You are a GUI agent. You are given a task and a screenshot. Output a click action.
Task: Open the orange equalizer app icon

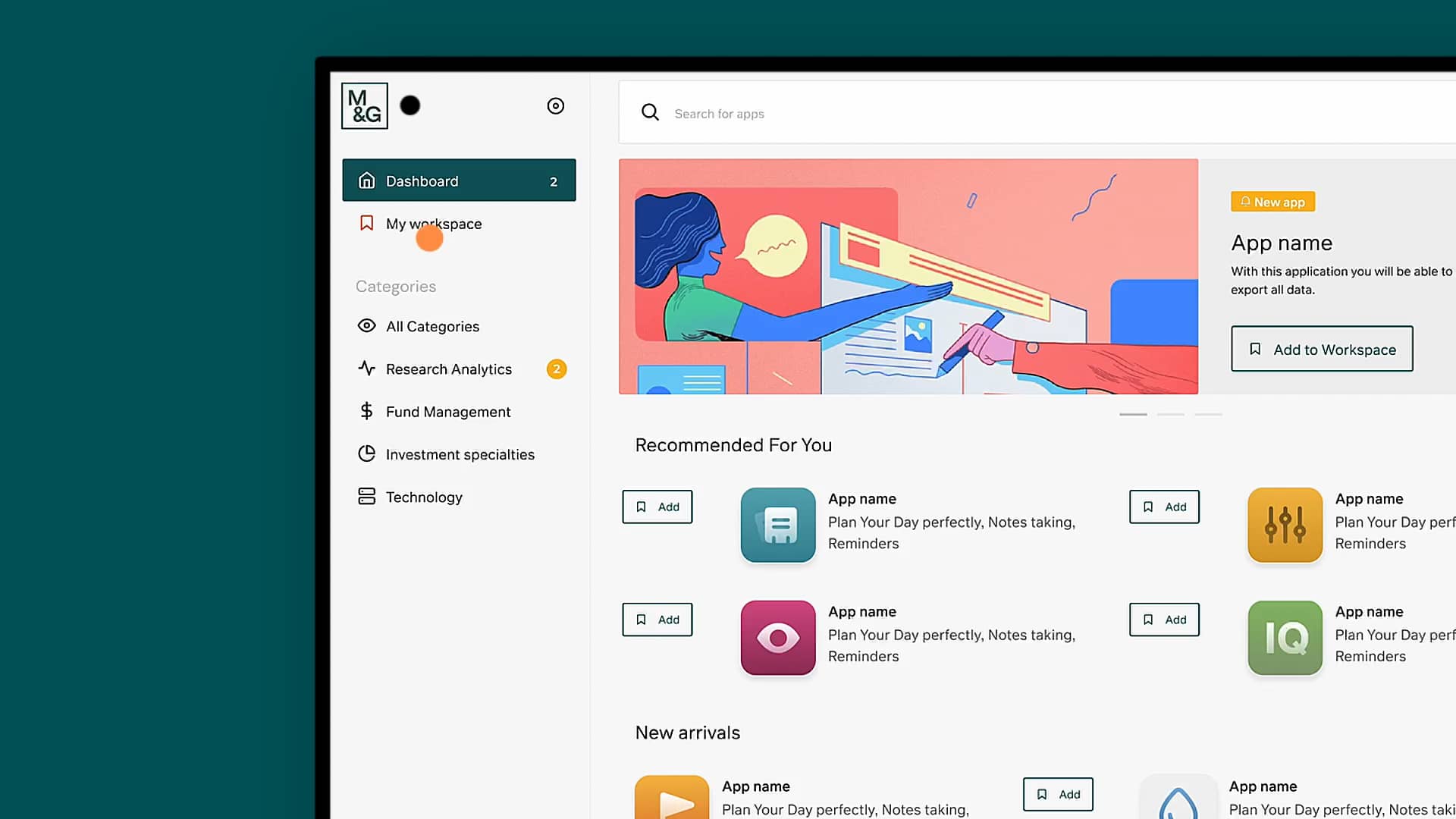(1284, 525)
